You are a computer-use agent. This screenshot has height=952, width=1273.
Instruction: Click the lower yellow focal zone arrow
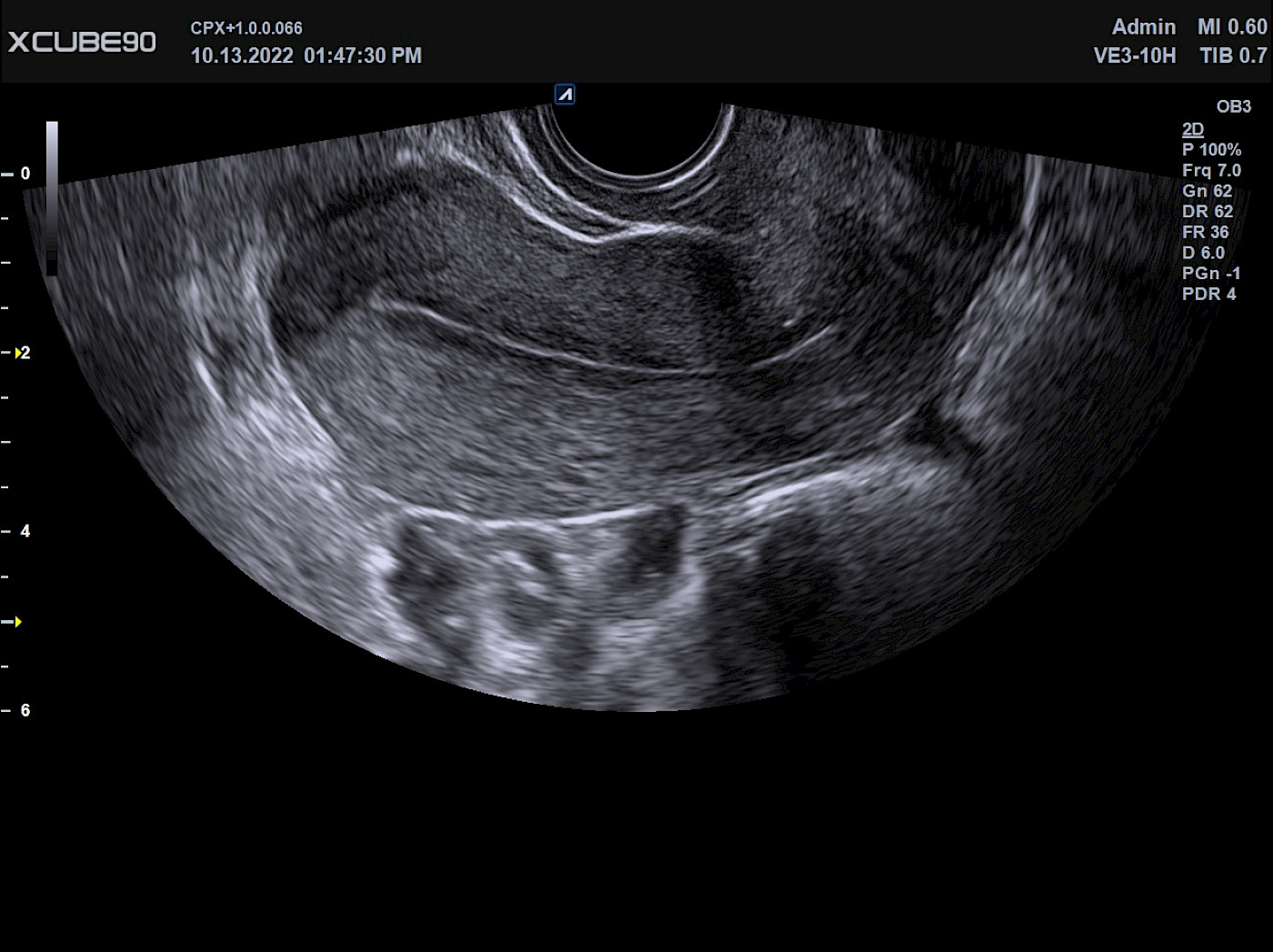pyautogui.click(x=17, y=622)
